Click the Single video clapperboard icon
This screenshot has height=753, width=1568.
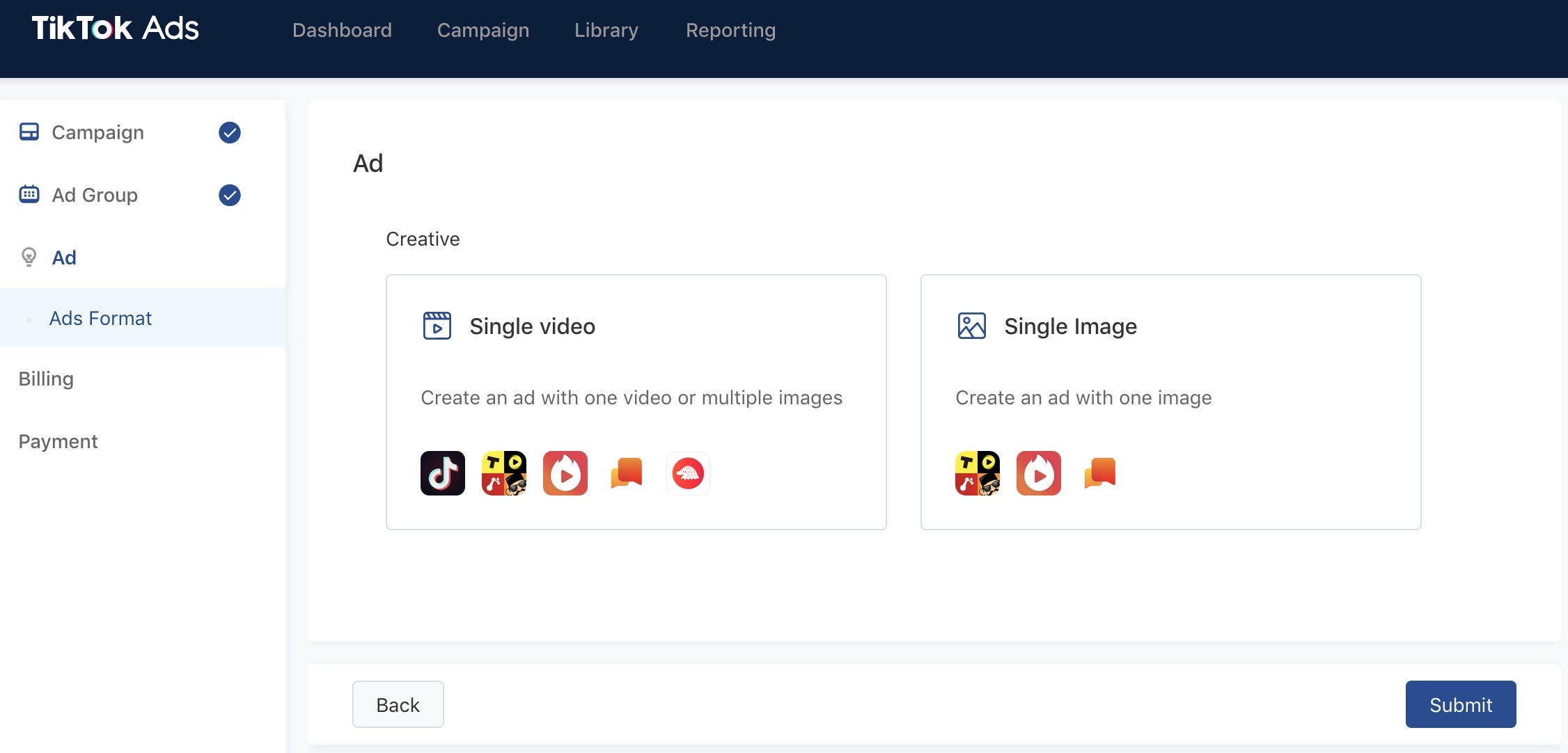[437, 326]
